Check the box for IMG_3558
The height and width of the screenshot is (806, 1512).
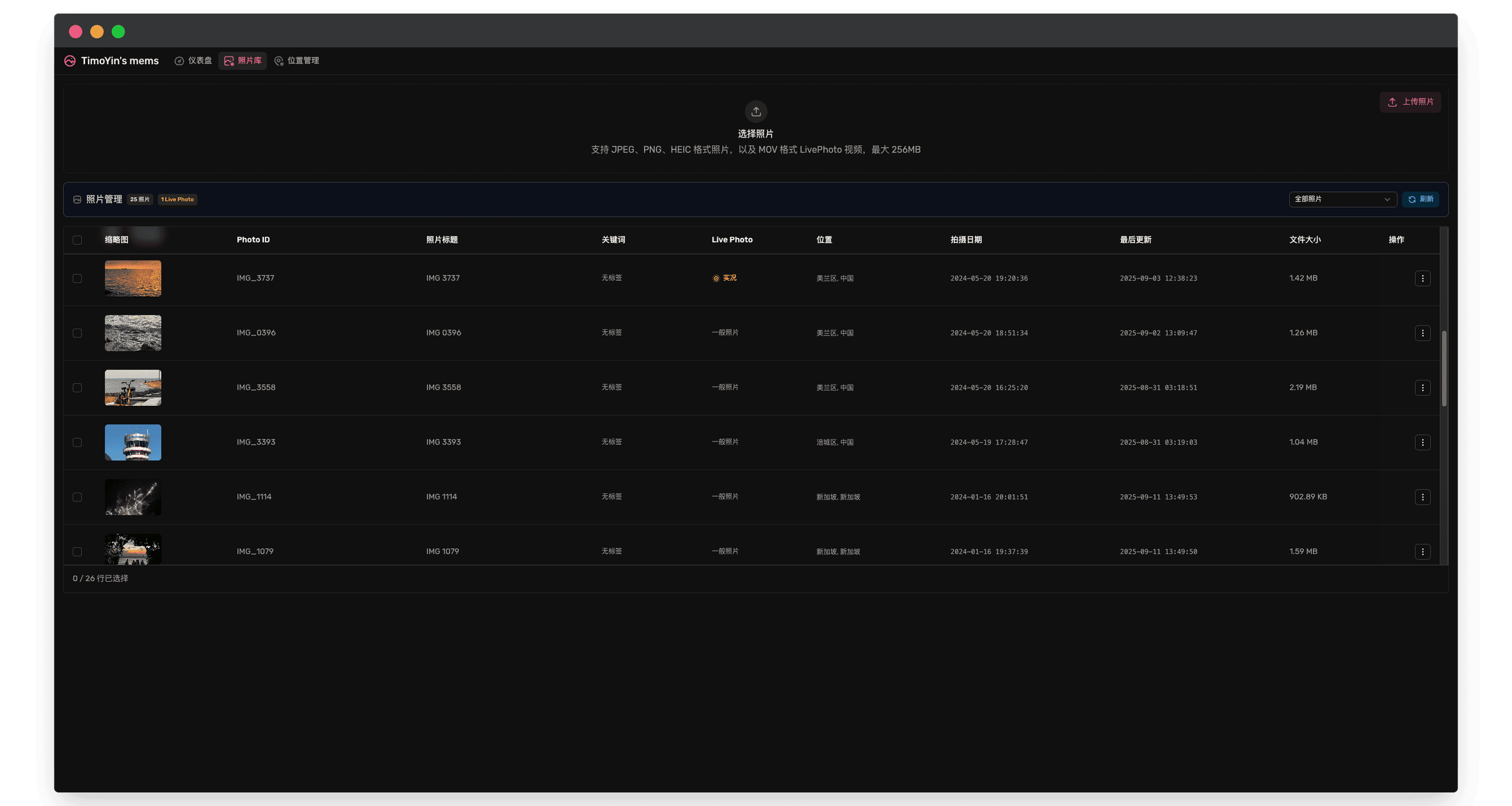[x=77, y=387]
